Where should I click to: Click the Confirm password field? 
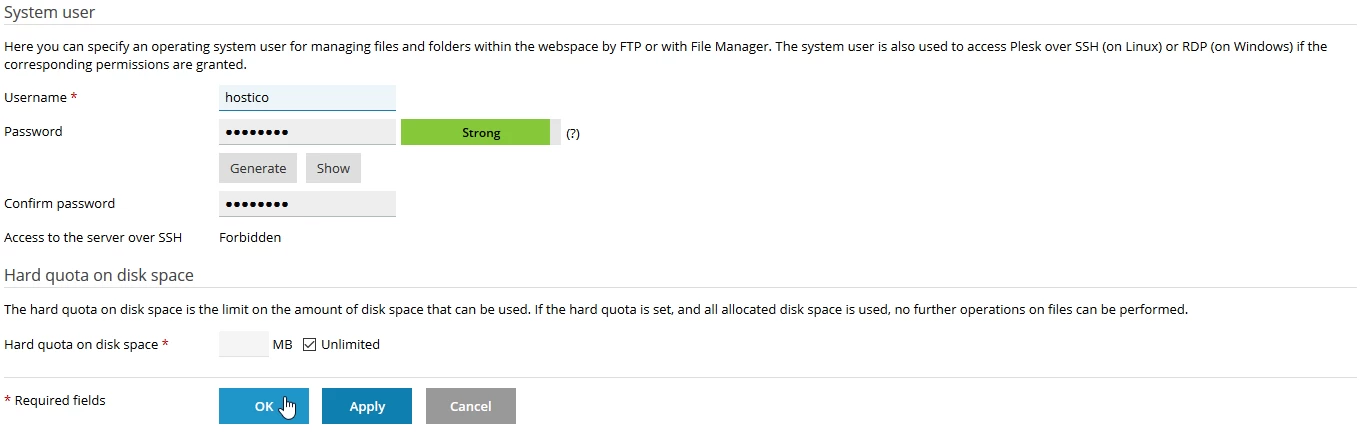pos(307,204)
